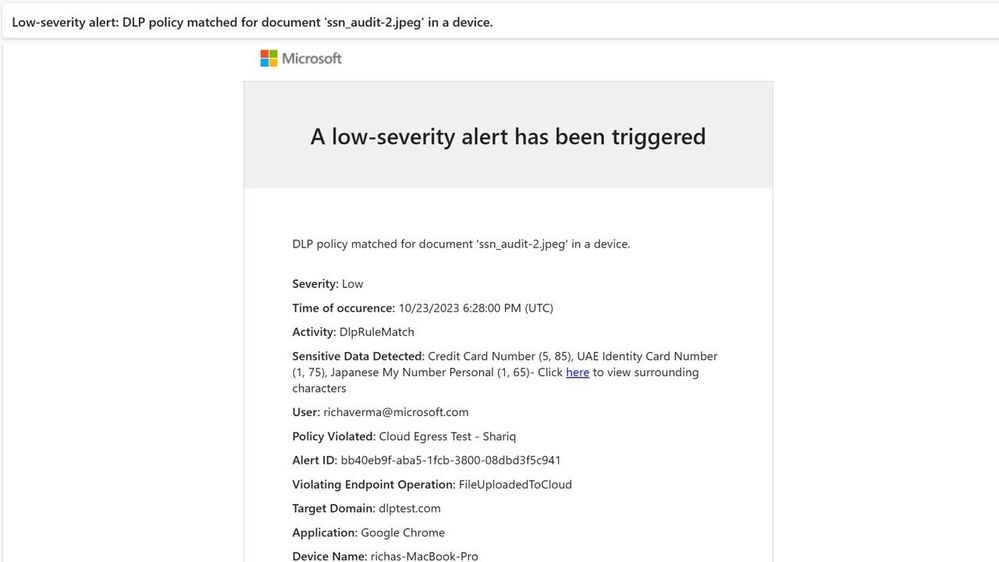Select the Time of occurence timestamp value
Viewport: 999px width, 562px height.
476,308
